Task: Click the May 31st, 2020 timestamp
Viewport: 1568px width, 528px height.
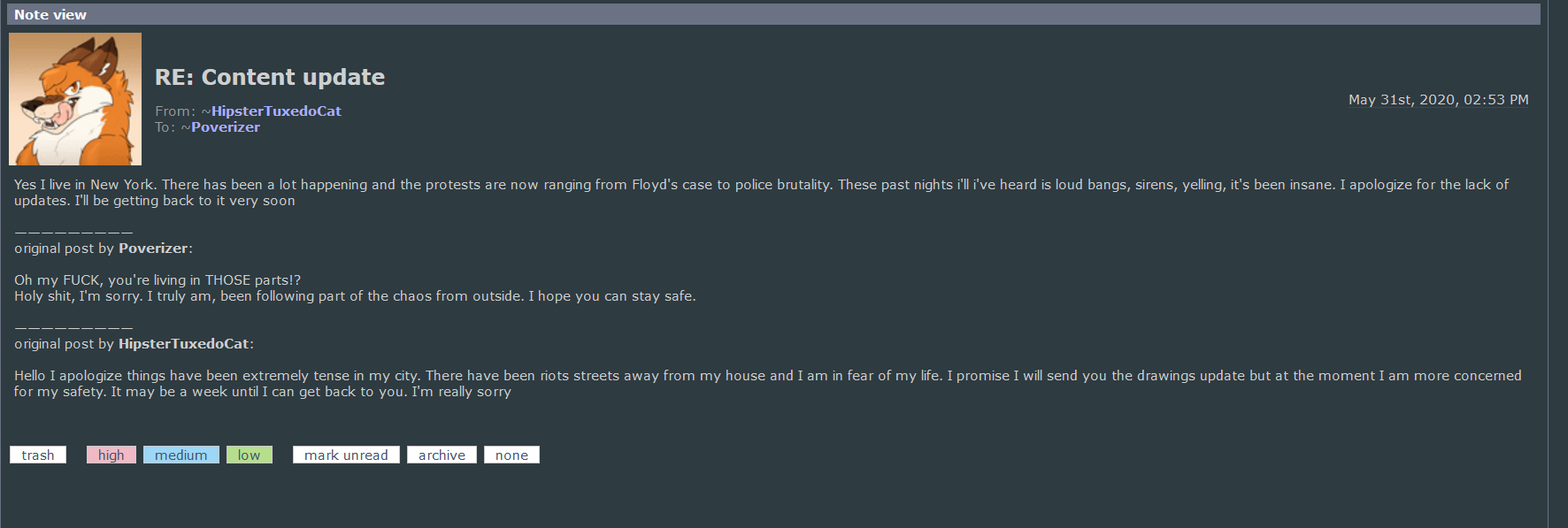Action: 1438,100
